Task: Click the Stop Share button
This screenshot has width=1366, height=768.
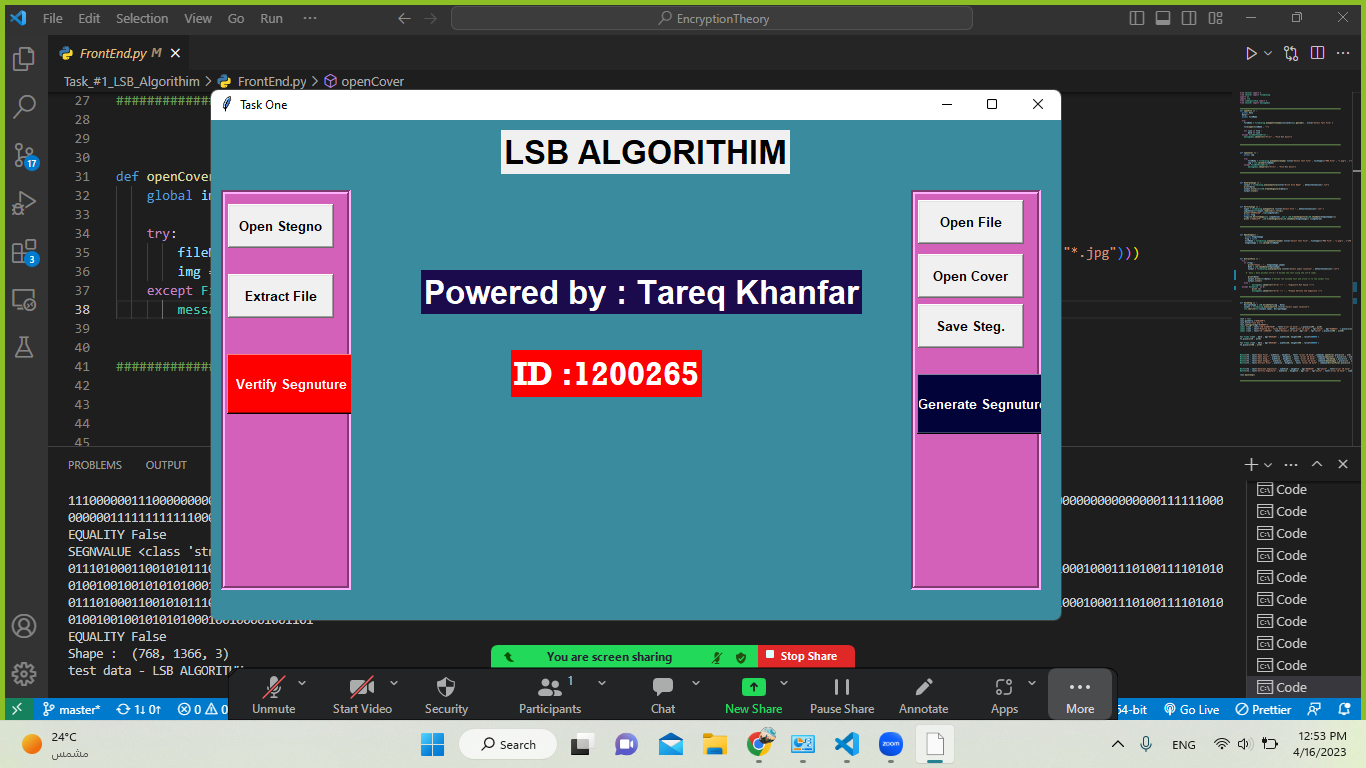Action: [x=807, y=656]
